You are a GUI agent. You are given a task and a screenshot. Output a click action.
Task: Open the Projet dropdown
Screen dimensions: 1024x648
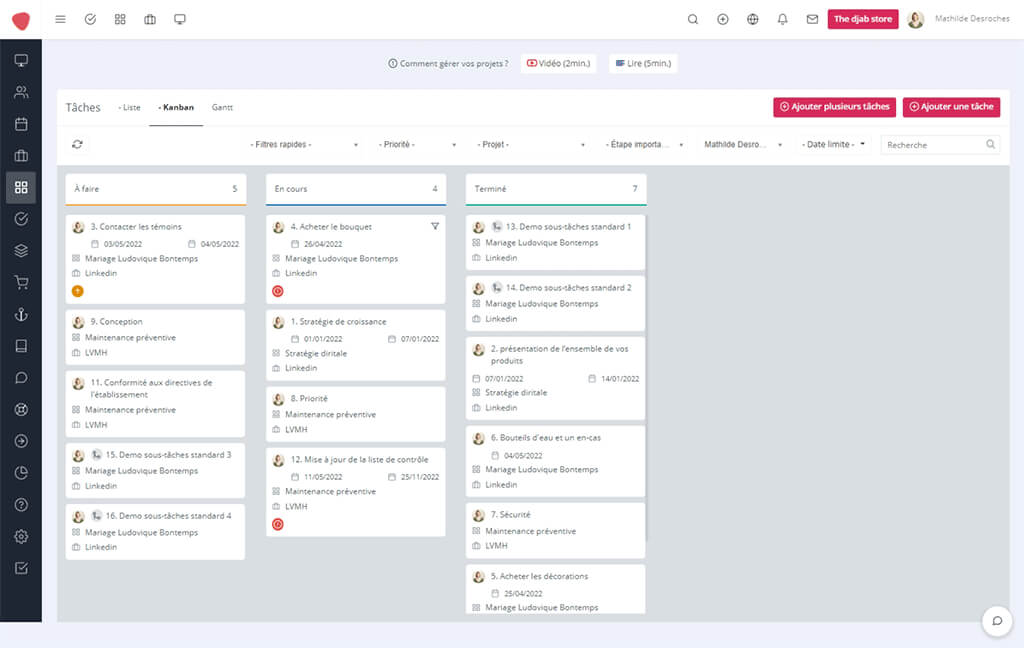532,144
